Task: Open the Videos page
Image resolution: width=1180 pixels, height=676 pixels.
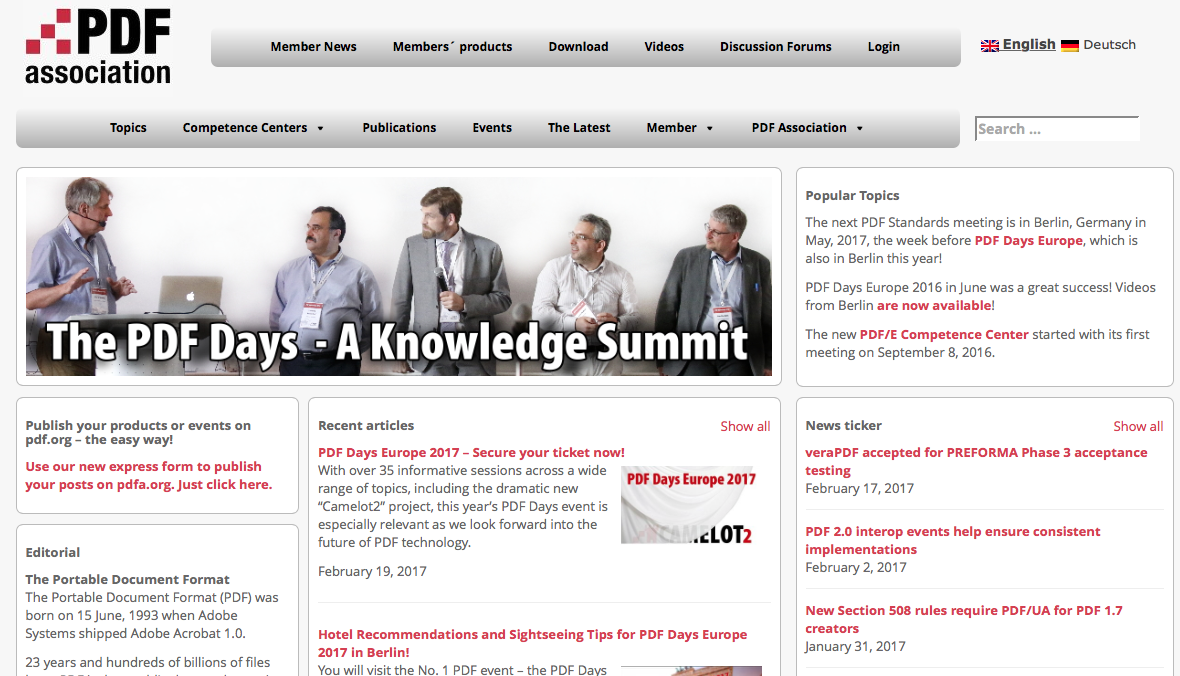Action: coord(664,47)
